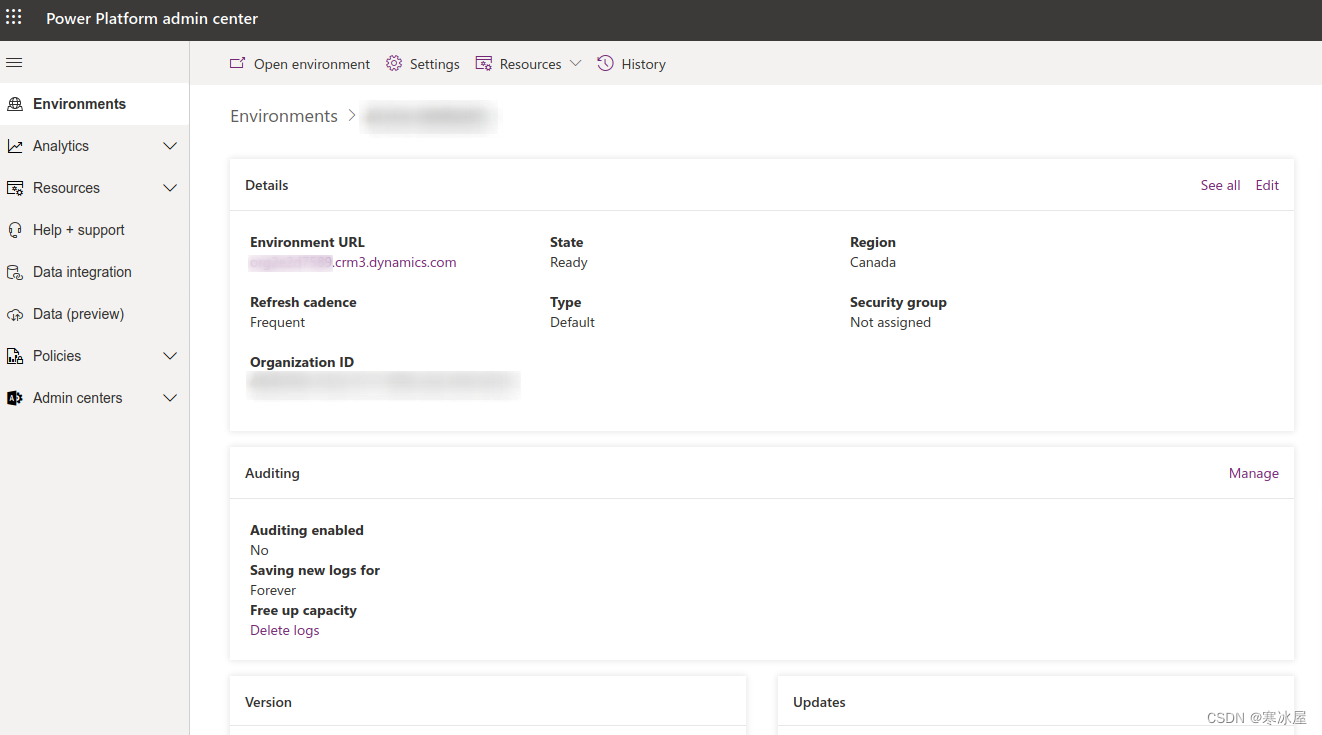The height and width of the screenshot is (735, 1322).
Task: Click the Open environment toolbar icon
Action: click(238, 63)
